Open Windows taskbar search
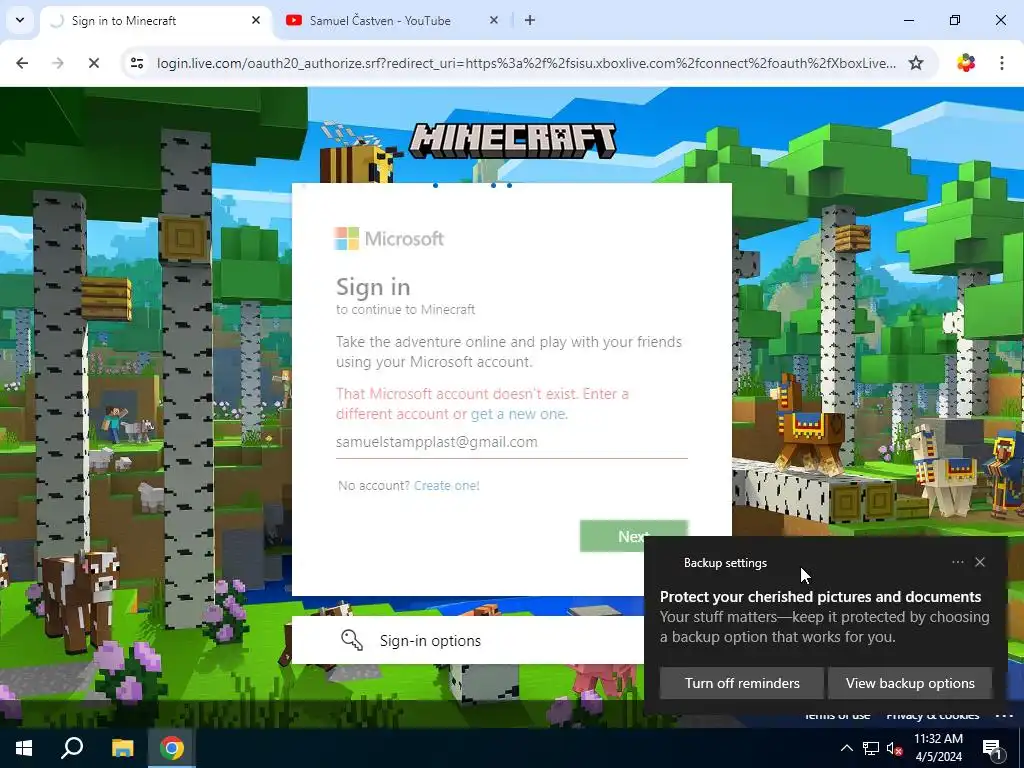Image resolution: width=1024 pixels, height=768 pixels. tap(72, 748)
